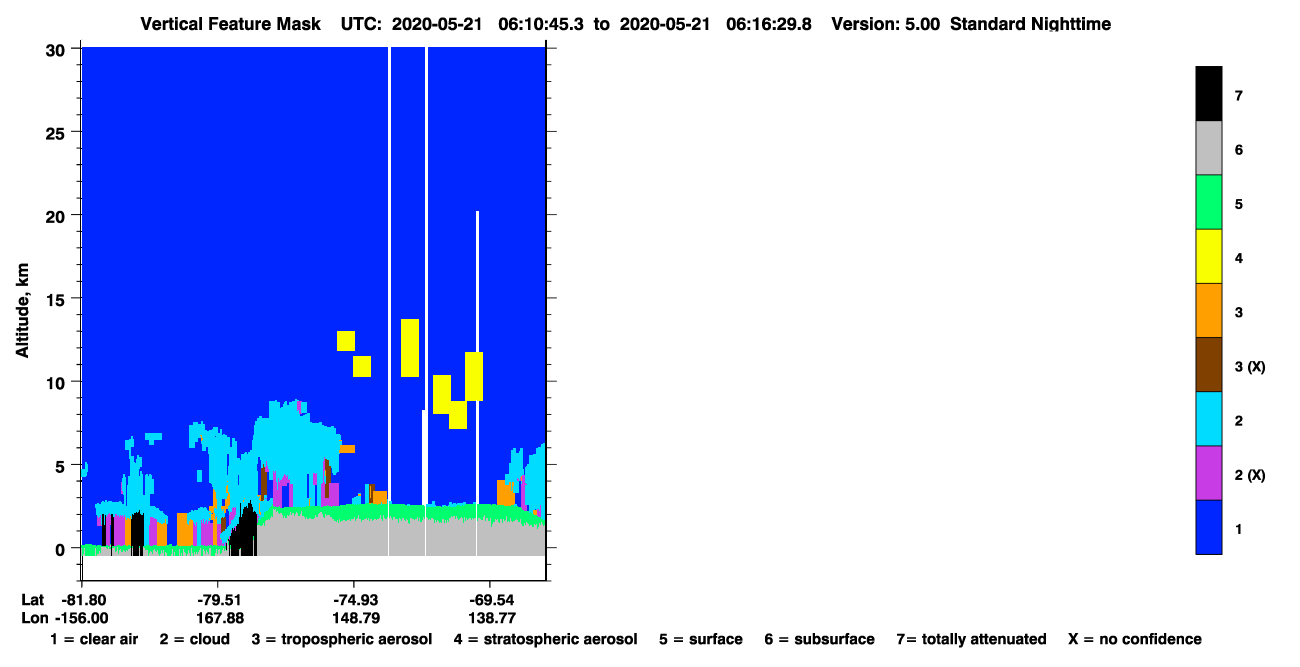Image resolution: width=1300 pixels, height=667 pixels.
Task: Click the 'X = no confidence' legend text
Action: [x=1135, y=639]
